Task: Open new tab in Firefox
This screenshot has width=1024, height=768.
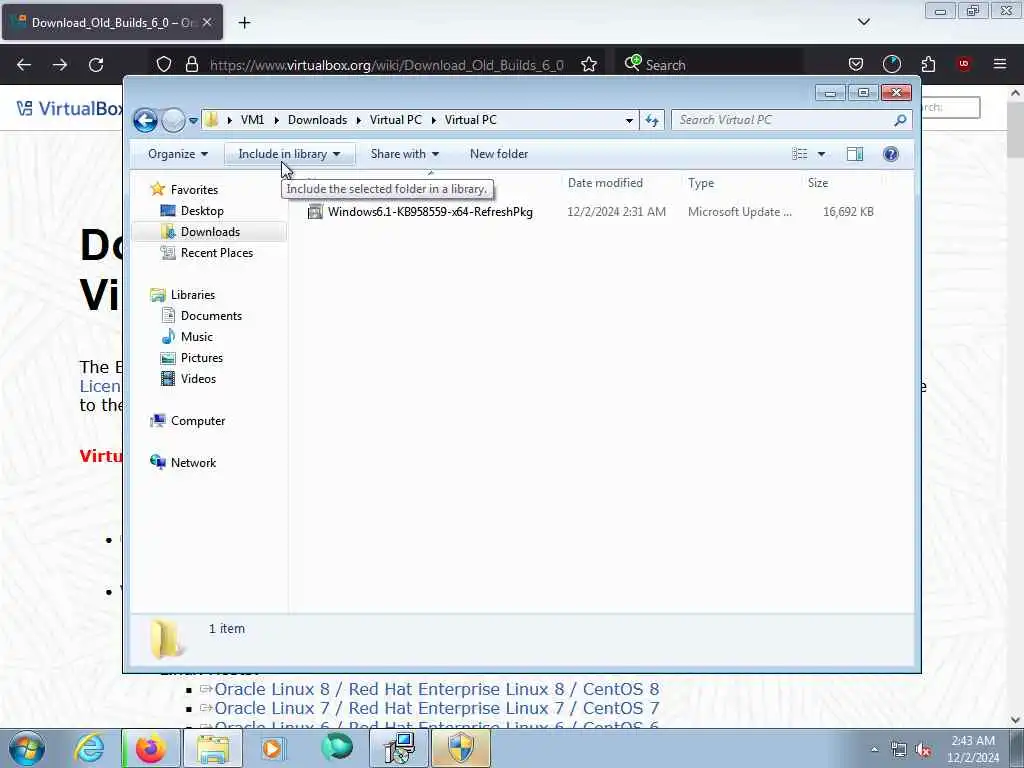Action: (244, 23)
